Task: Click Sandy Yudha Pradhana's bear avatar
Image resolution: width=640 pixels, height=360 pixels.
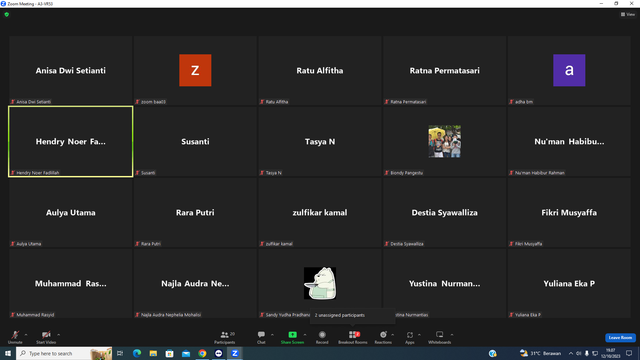Action: (320, 283)
